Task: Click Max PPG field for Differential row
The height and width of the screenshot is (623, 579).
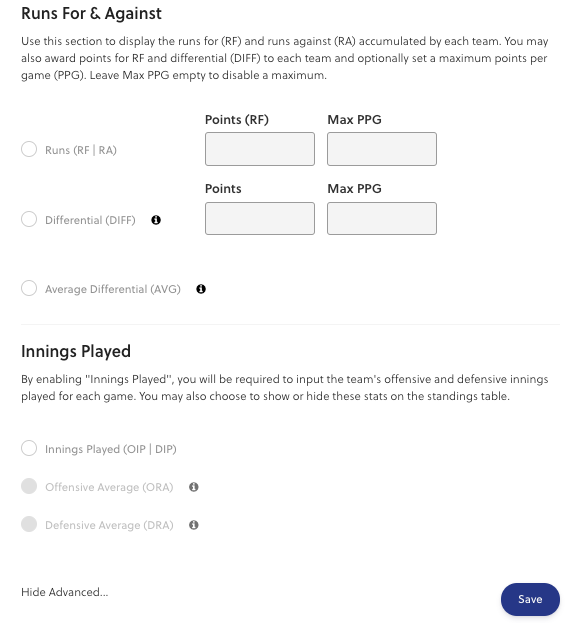Action: pyautogui.click(x=382, y=219)
